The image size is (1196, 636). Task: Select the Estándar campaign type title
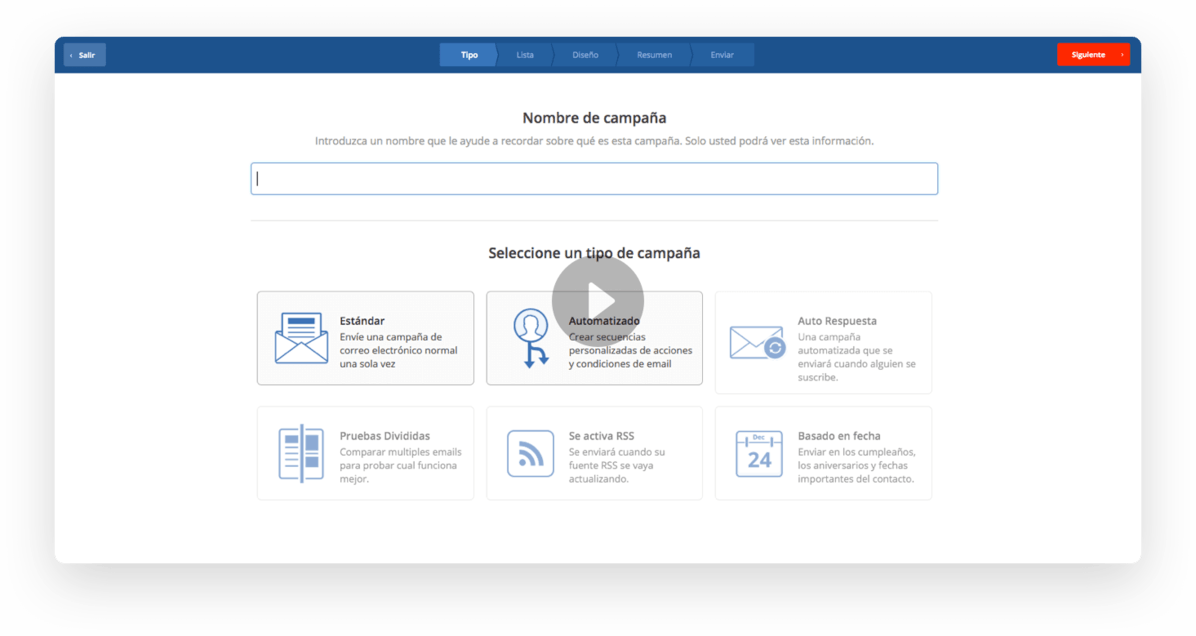[362, 321]
